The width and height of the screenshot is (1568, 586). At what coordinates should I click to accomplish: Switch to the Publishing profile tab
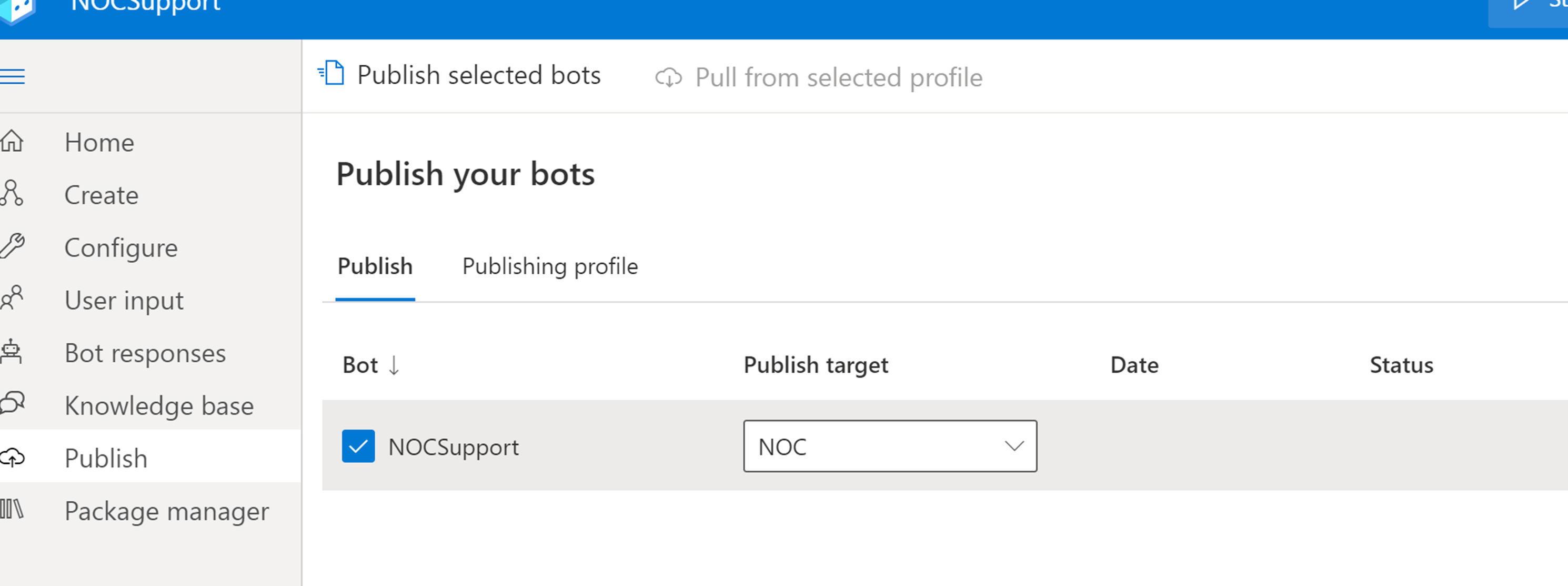550,267
